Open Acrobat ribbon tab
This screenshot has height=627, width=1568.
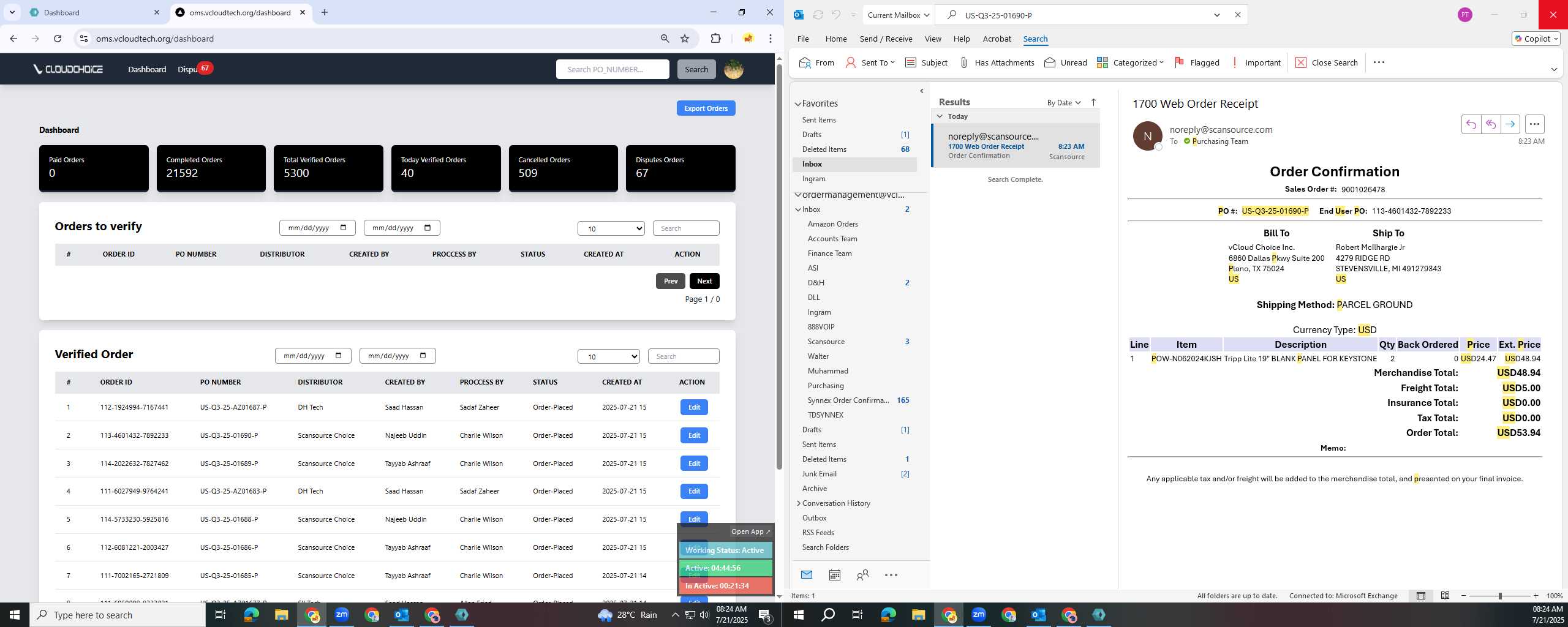click(x=997, y=39)
